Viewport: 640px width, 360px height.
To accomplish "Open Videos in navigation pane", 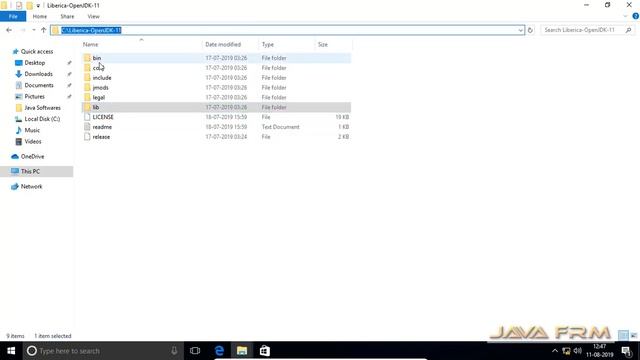I will 33,141.
